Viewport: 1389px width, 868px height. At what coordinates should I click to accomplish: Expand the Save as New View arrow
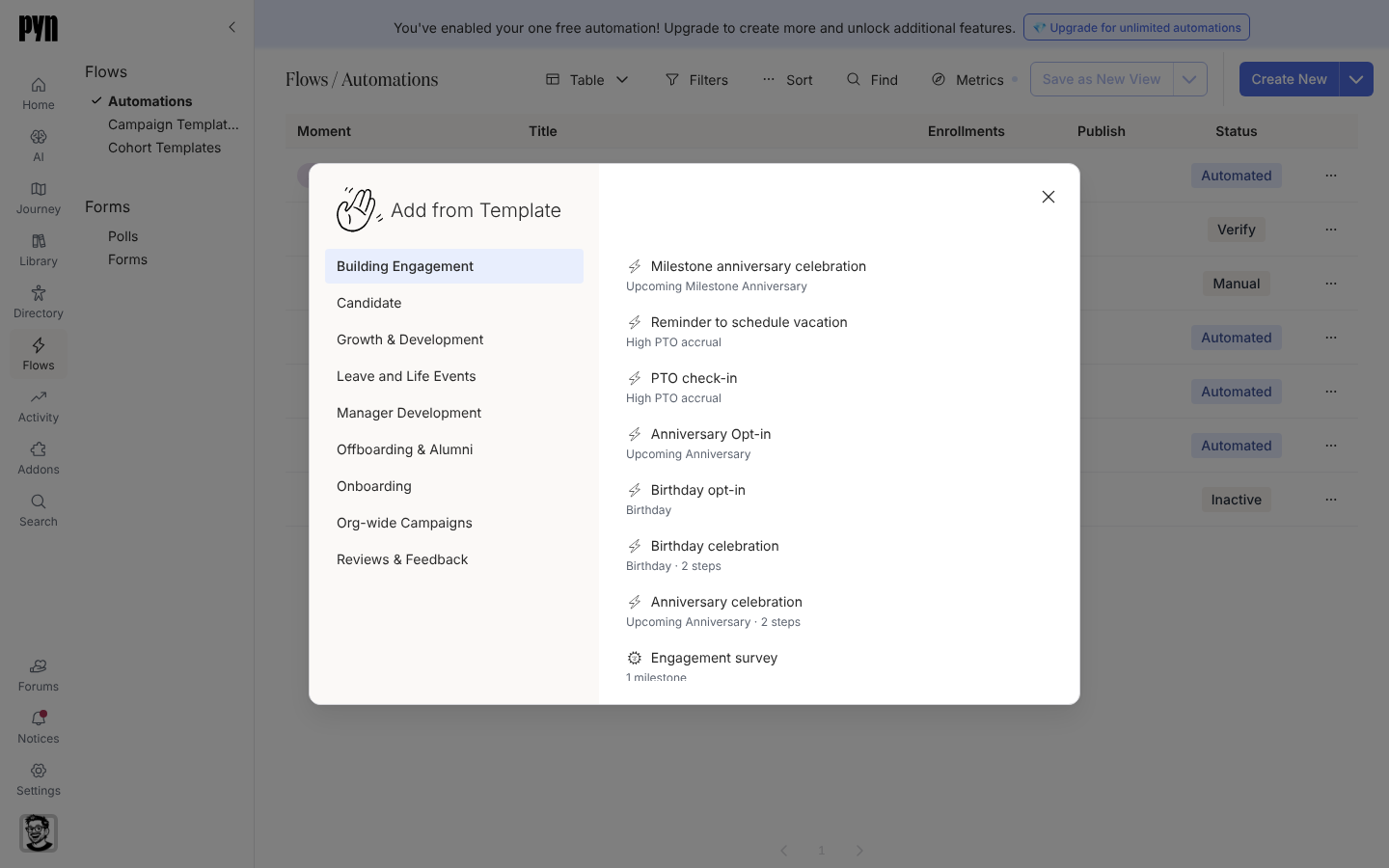[1190, 79]
